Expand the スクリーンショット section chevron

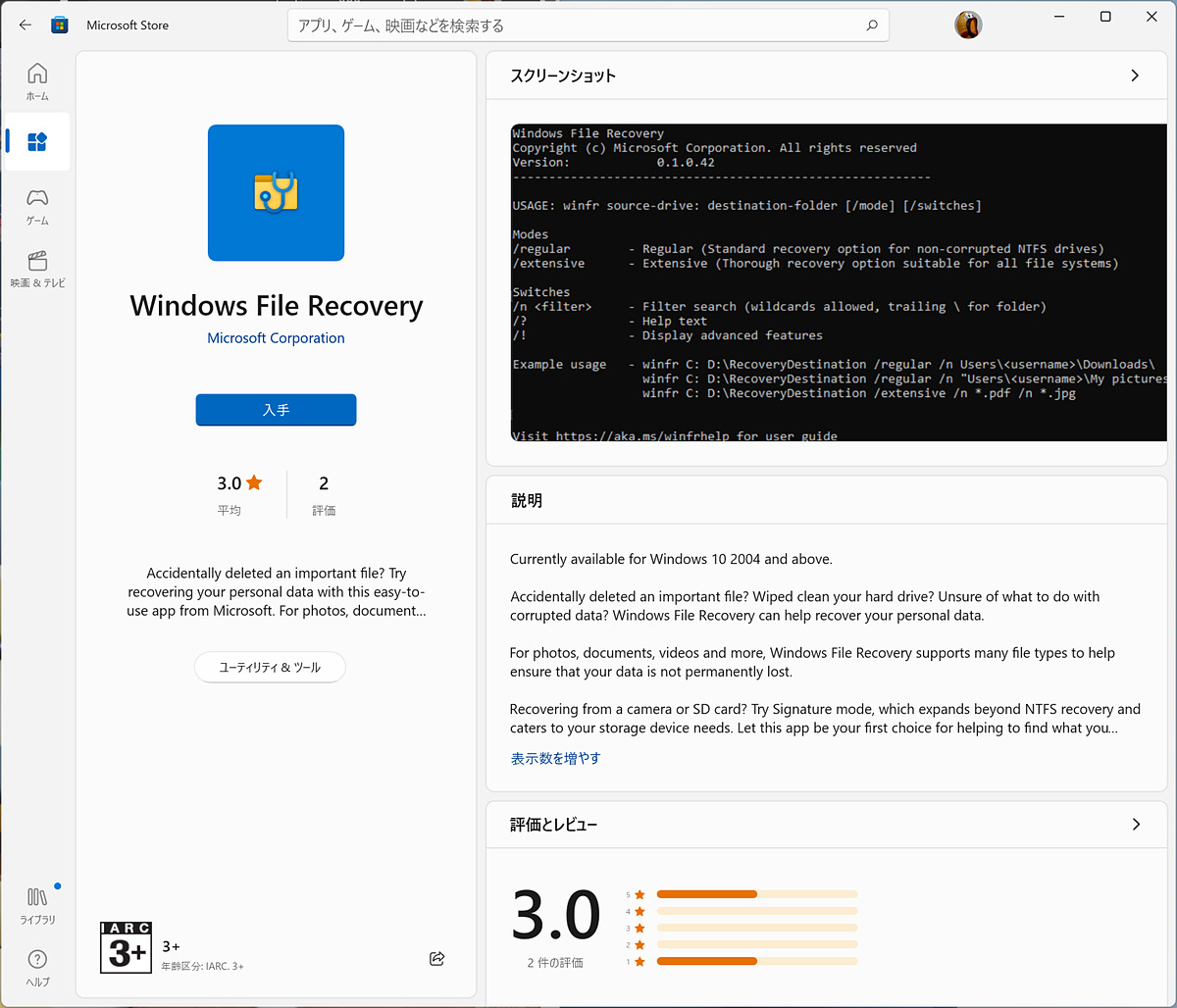pos(1135,76)
